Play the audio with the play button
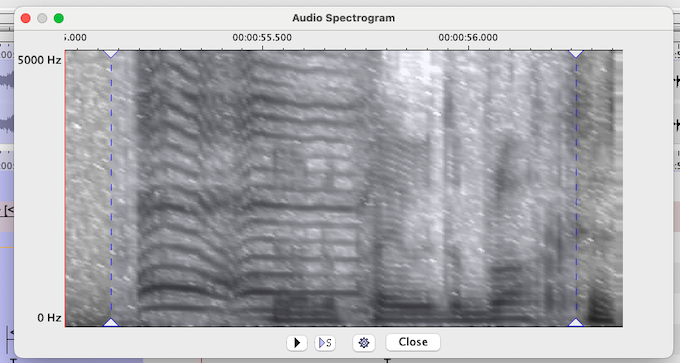 click(x=297, y=343)
